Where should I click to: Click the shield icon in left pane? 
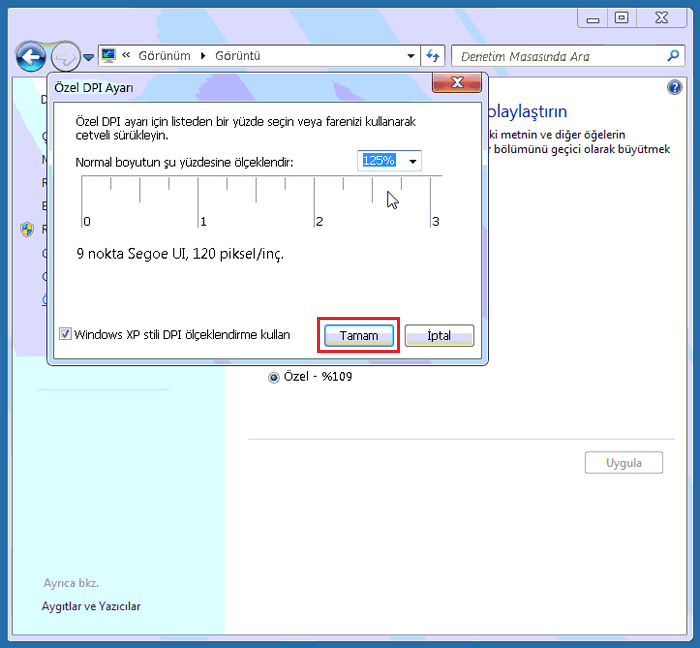(27, 229)
